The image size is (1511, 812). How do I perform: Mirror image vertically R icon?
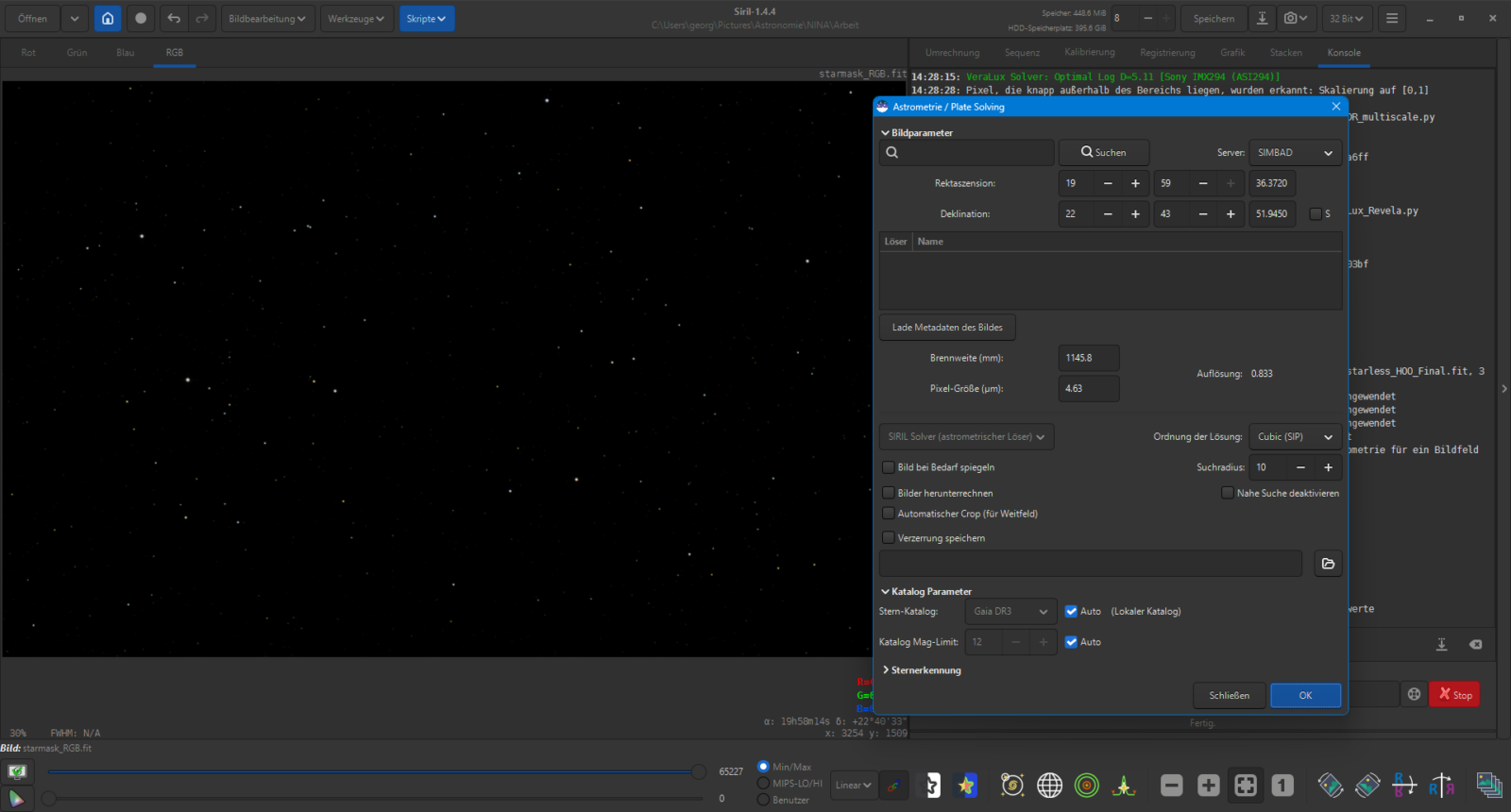tap(1441, 786)
